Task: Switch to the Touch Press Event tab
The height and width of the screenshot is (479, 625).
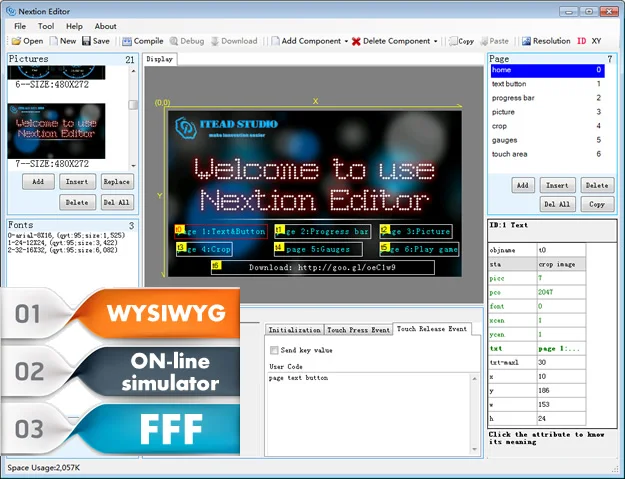Action: coord(358,329)
